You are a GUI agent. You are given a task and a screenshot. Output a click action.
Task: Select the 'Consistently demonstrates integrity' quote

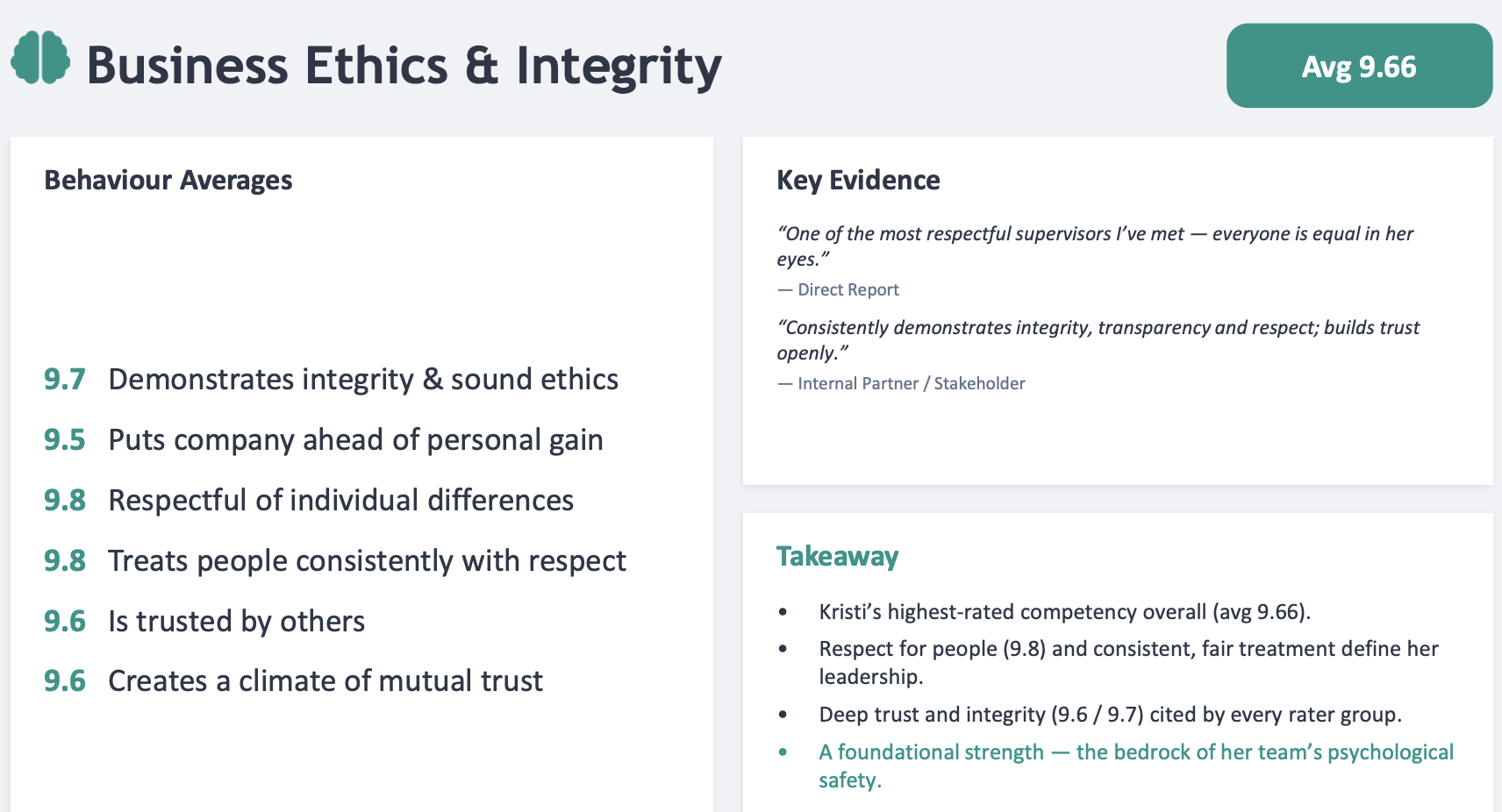click(1098, 339)
